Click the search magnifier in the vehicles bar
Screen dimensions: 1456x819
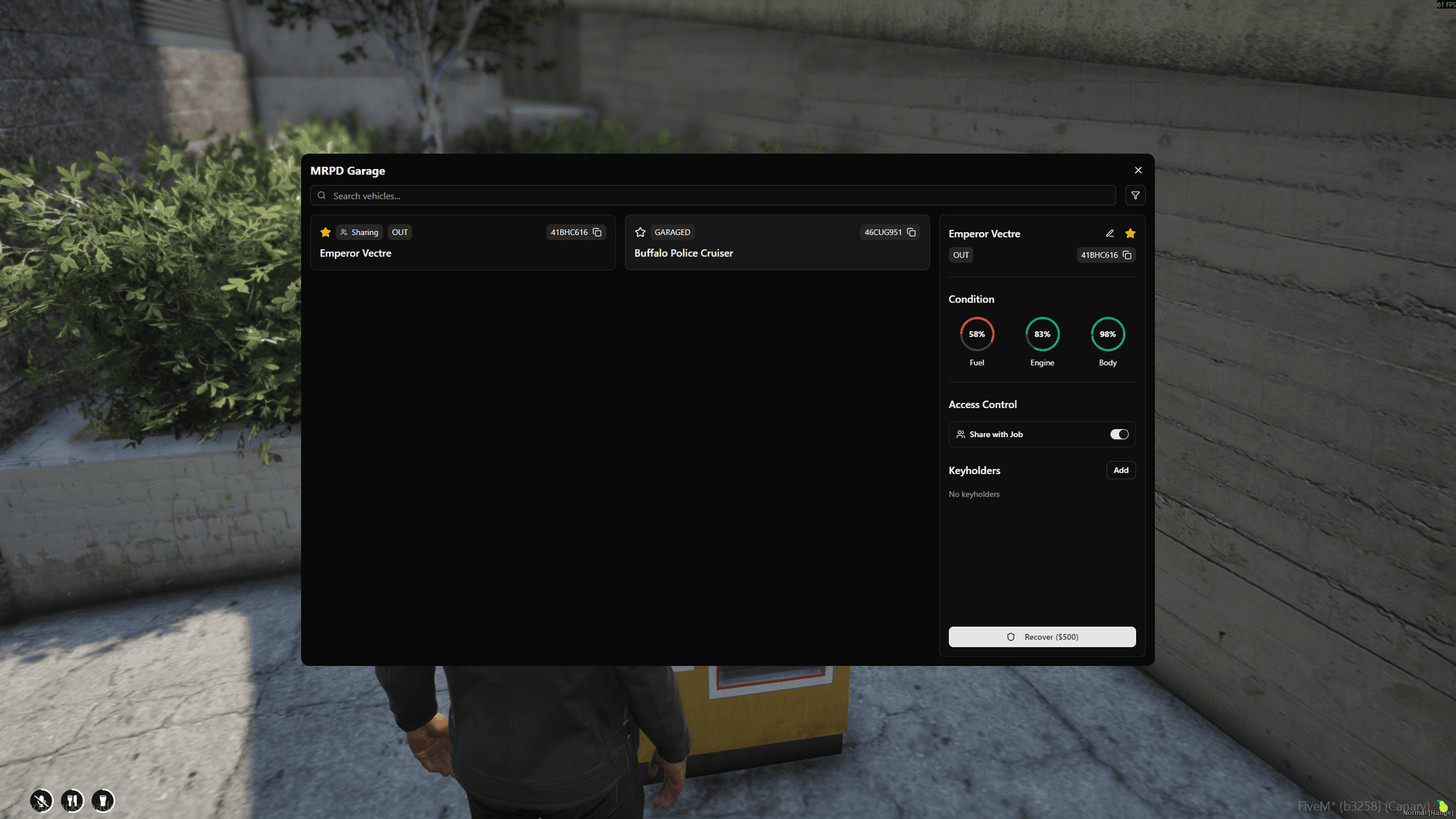coord(322,195)
